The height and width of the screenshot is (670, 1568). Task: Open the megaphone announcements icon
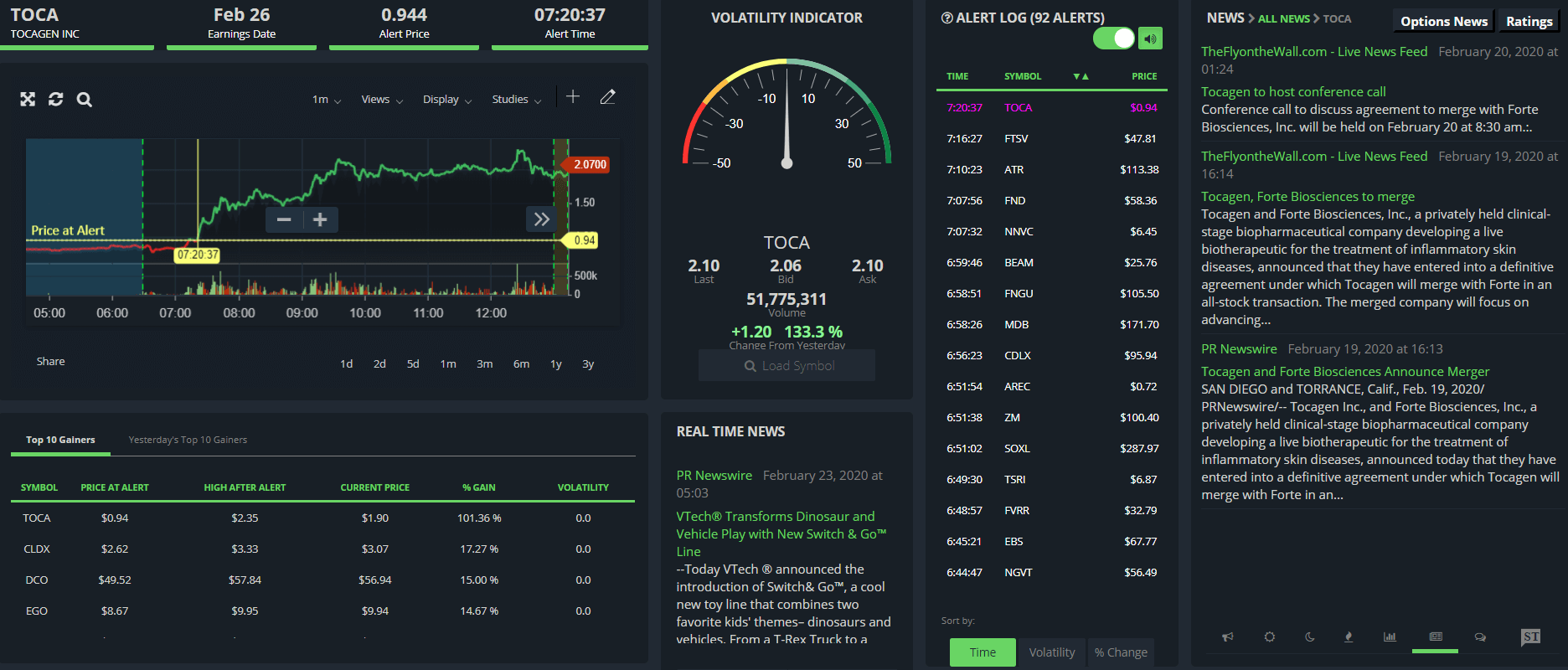1227,637
